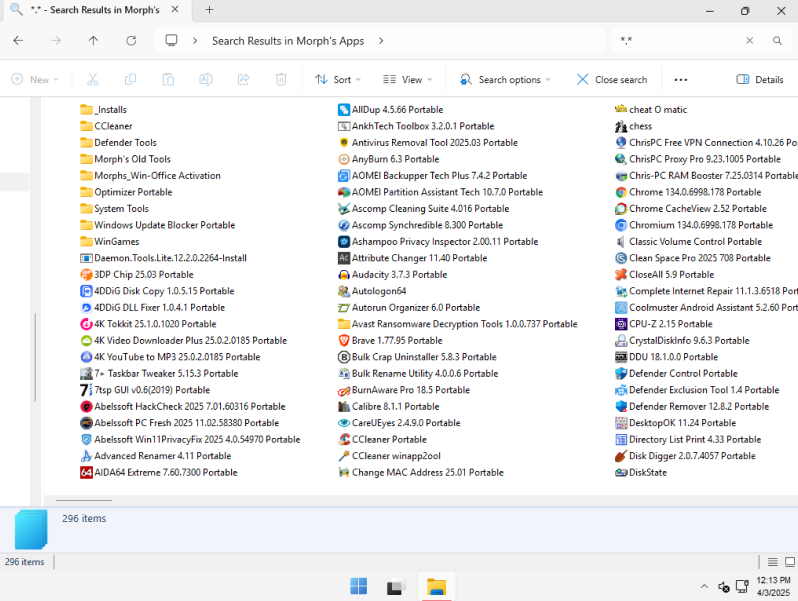
Task: Click the This PC monitor breadcrumb icon
Action: click(x=172, y=40)
